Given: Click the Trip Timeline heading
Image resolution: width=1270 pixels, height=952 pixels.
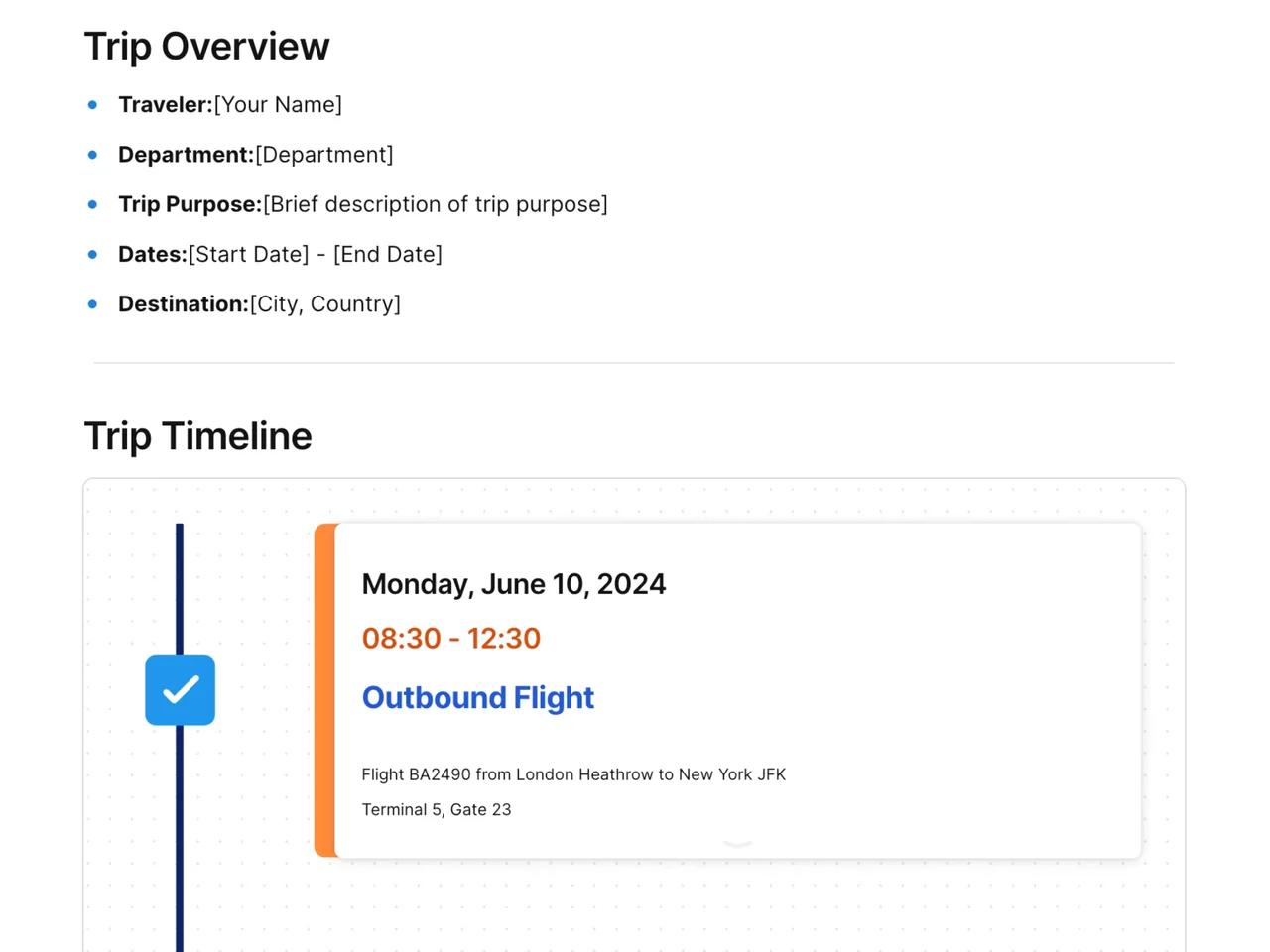Looking at the screenshot, I should pos(197,436).
